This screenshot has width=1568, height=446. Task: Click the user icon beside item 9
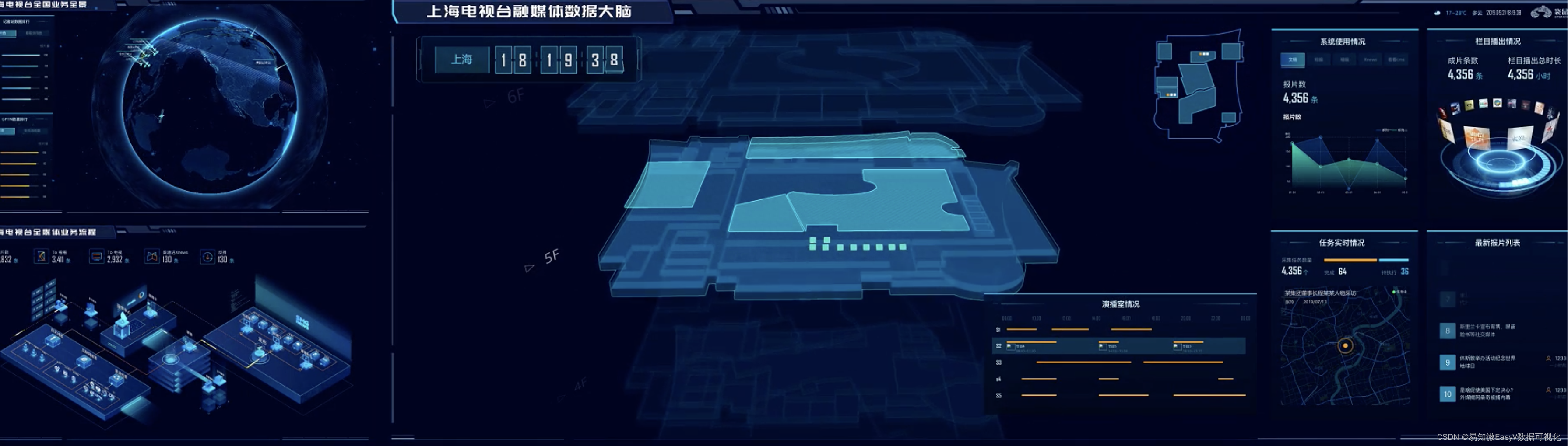click(1549, 358)
